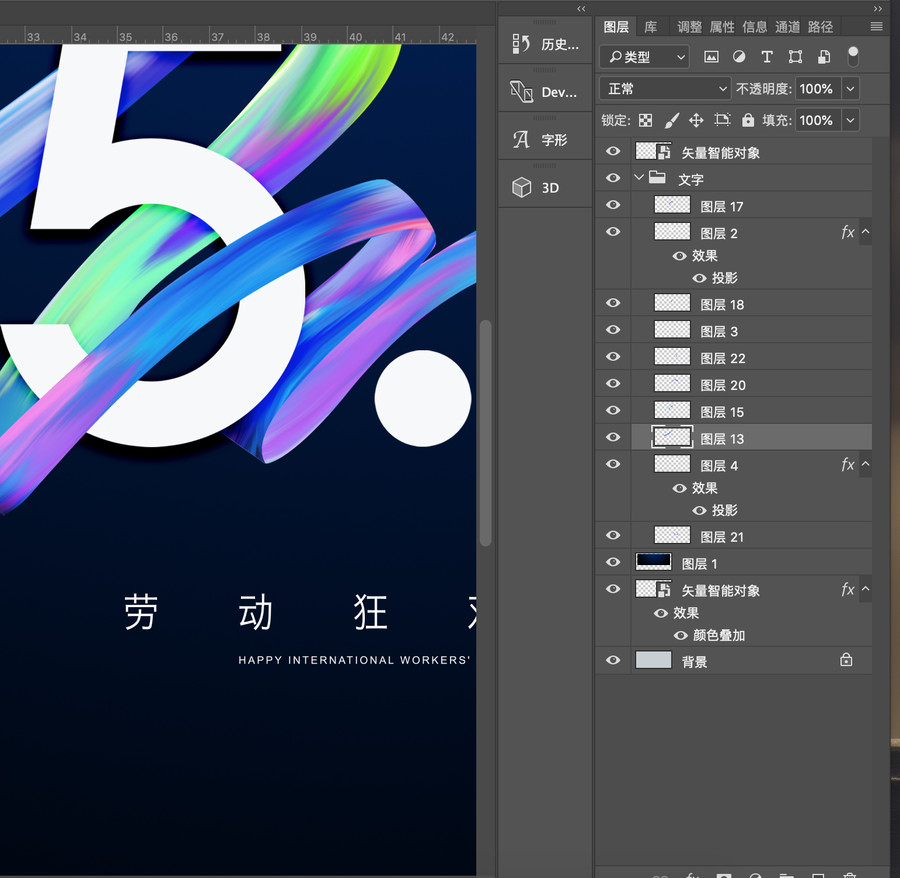The height and width of the screenshot is (878, 900).
Task: Filter layers by pixel layer icon
Action: 711,56
